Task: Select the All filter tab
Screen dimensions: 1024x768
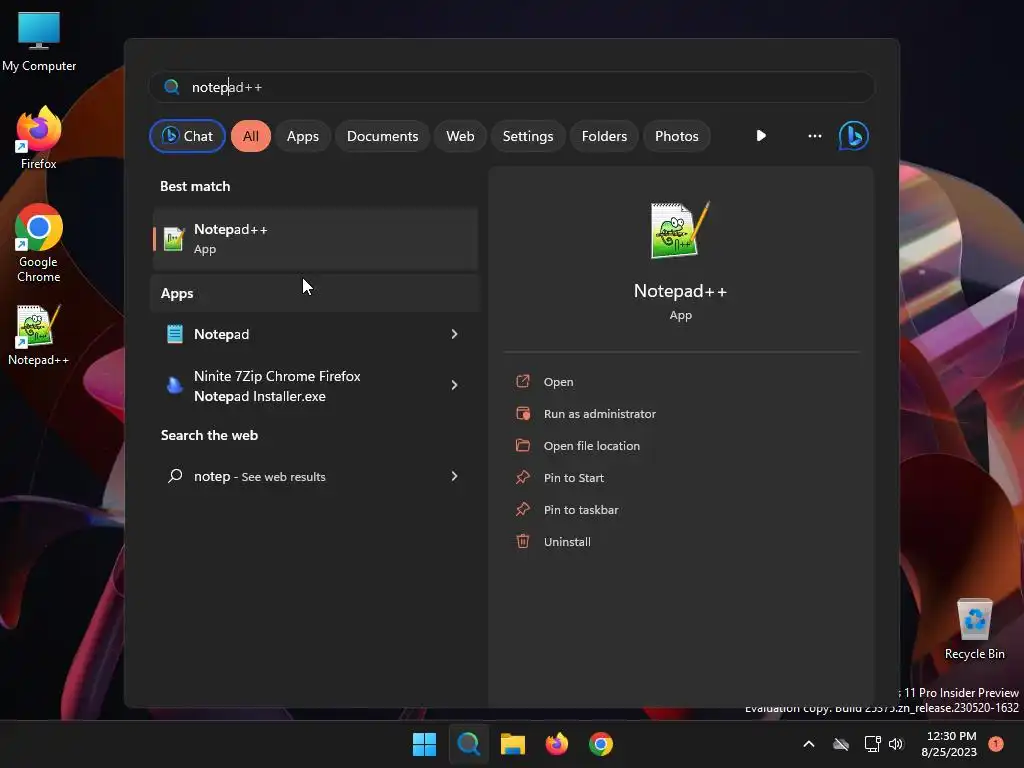Action: tap(251, 136)
